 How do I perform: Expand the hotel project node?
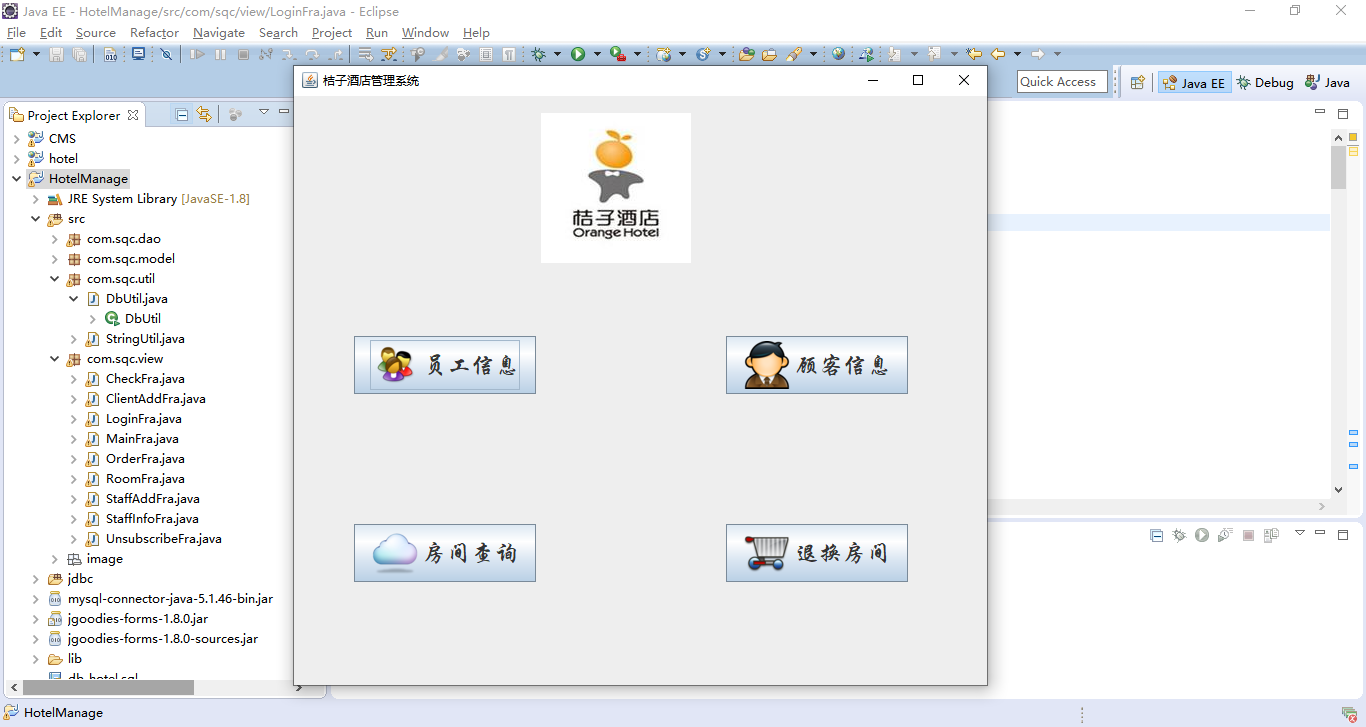[x=17, y=159]
